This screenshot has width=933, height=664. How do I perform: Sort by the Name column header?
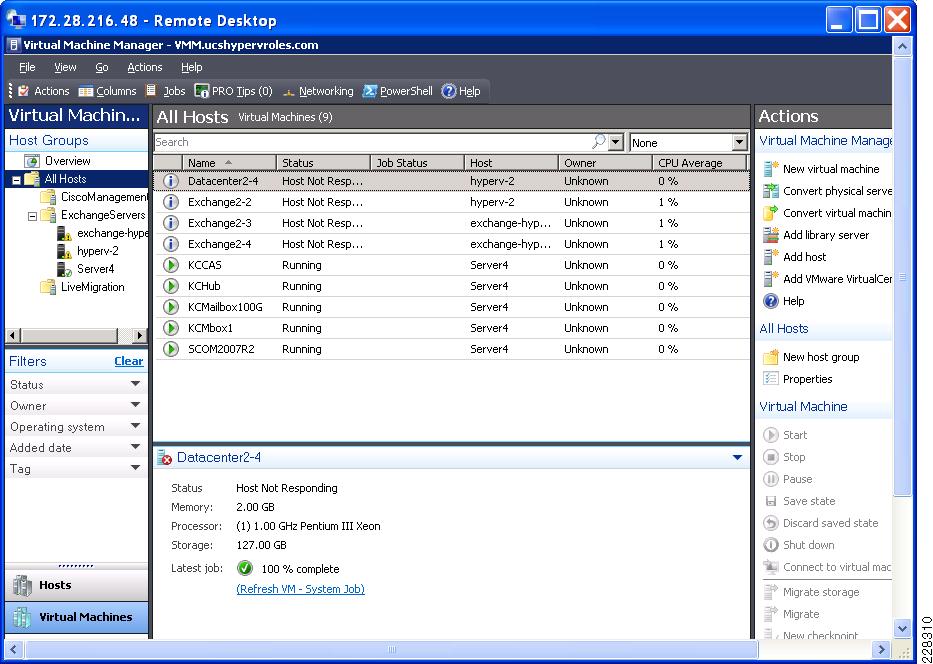pyautogui.click(x=229, y=162)
